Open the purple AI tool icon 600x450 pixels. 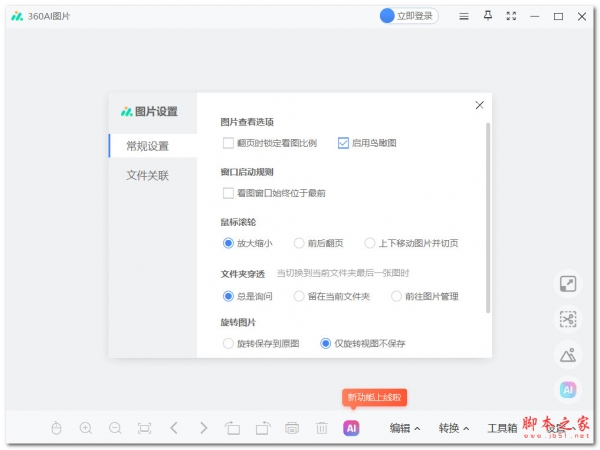coord(351,428)
